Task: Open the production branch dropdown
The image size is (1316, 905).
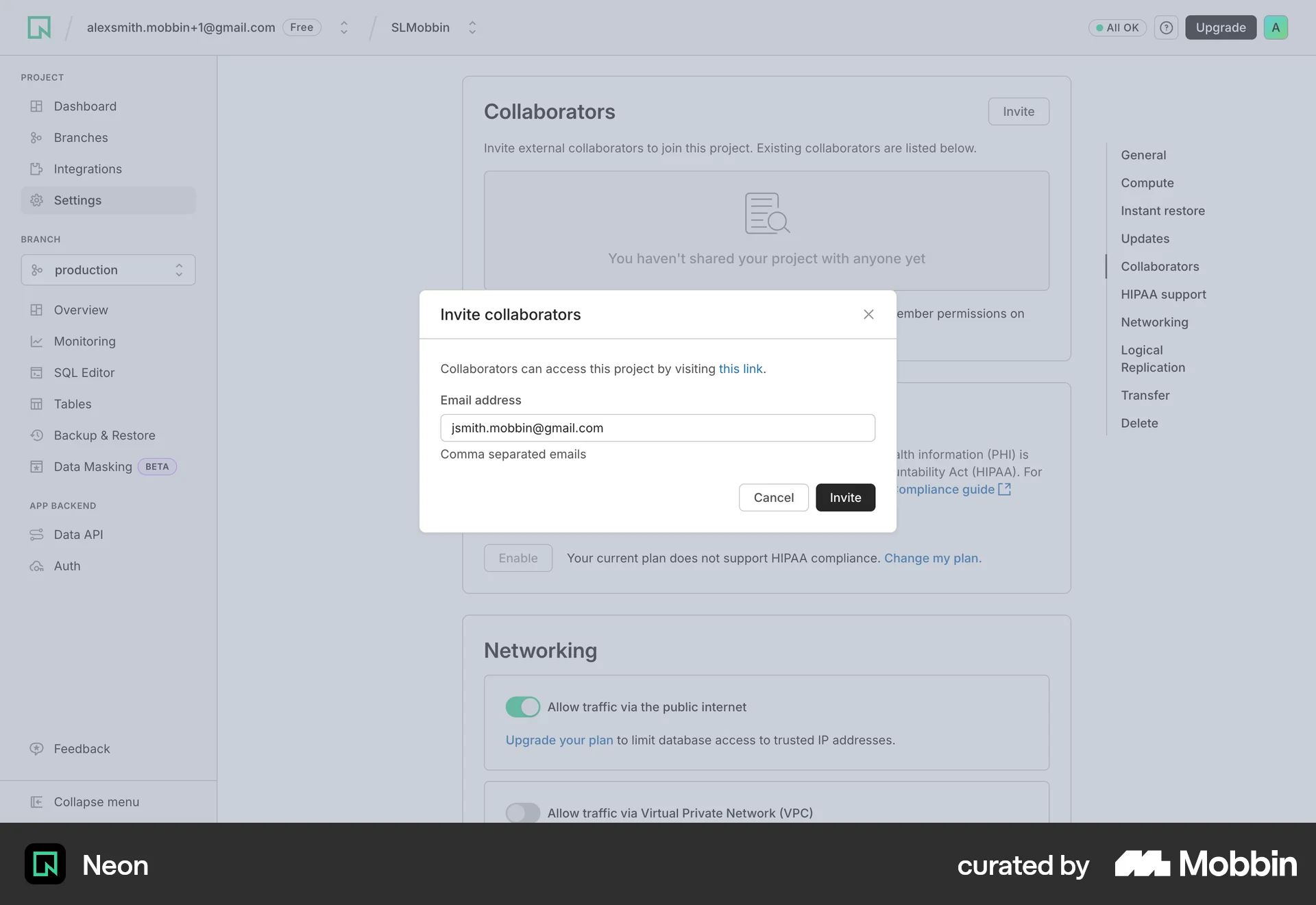Action: [108, 270]
